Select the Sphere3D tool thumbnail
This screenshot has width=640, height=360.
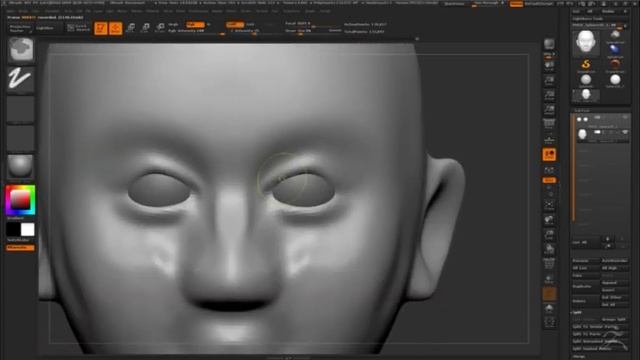click(586, 80)
